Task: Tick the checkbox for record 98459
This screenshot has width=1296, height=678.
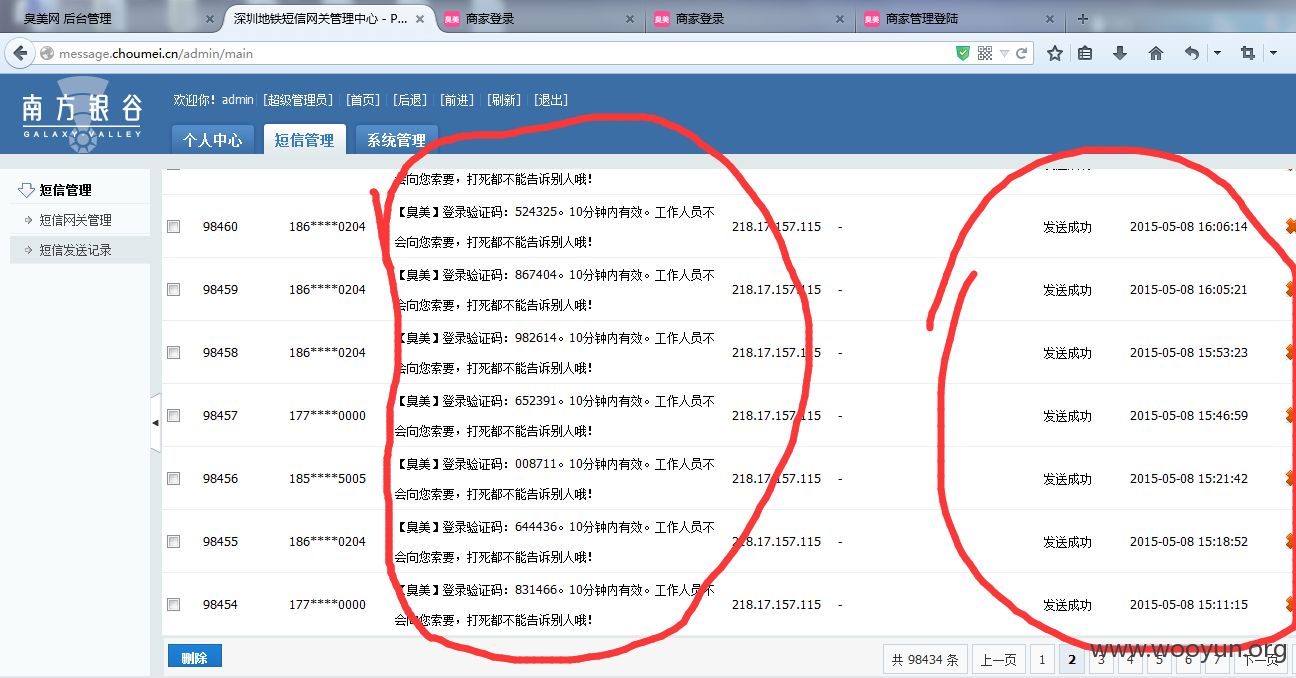Action: pyautogui.click(x=173, y=290)
